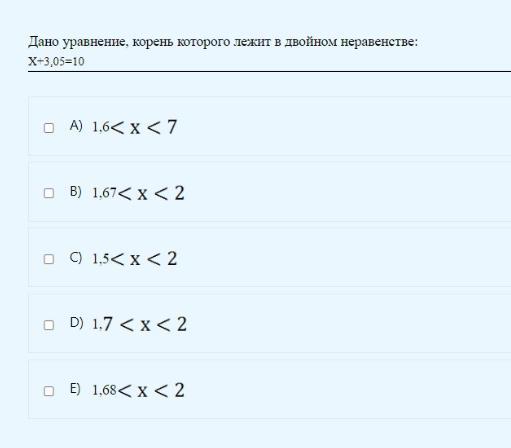Choose the inequality 1,67 < x < 2
Viewport: 511px width, 448px height.
point(138,193)
